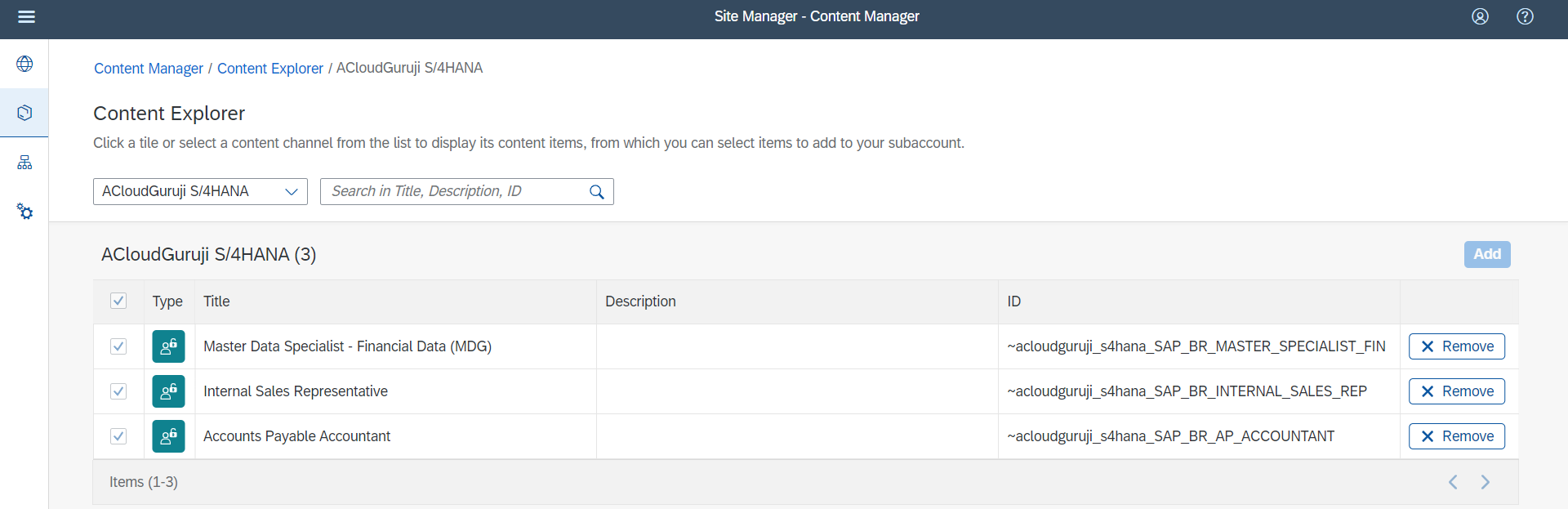Focus the Search in Title, Description, ID field
Image resolution: width=1568 pixels, height=509 pixels.
453,192
